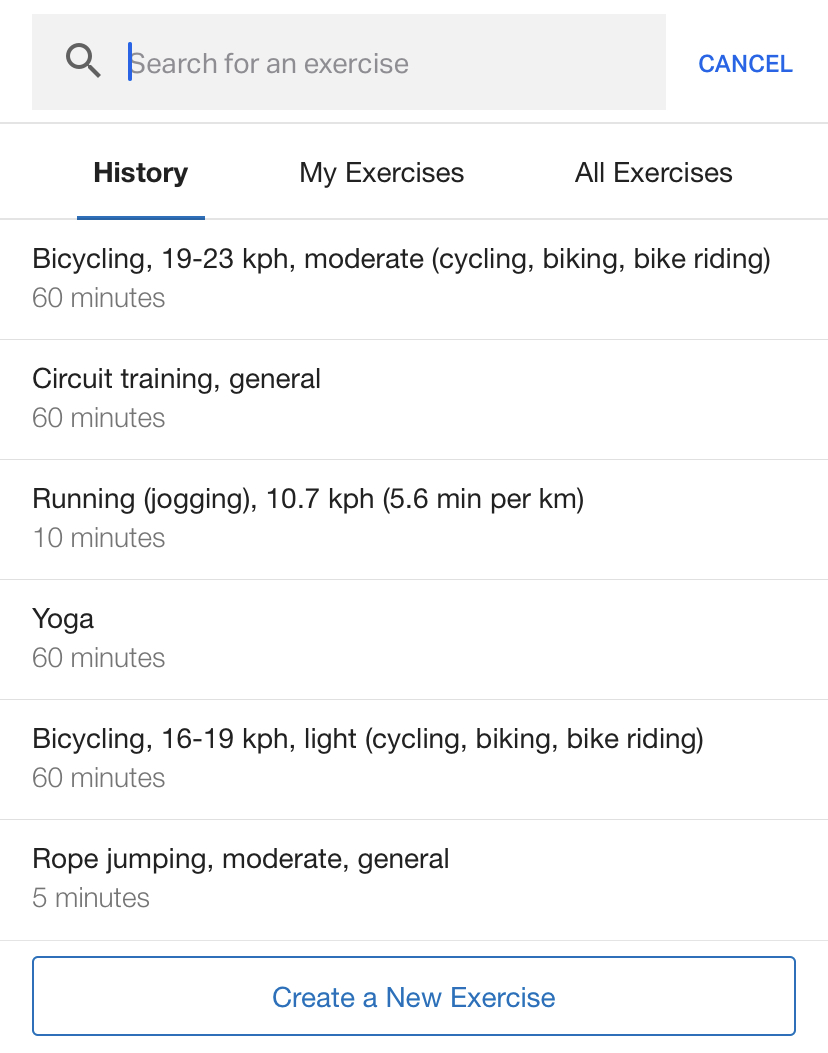Click the magnifying glass search icon
The image size is (828, 1053).
(x=83, y=62)
